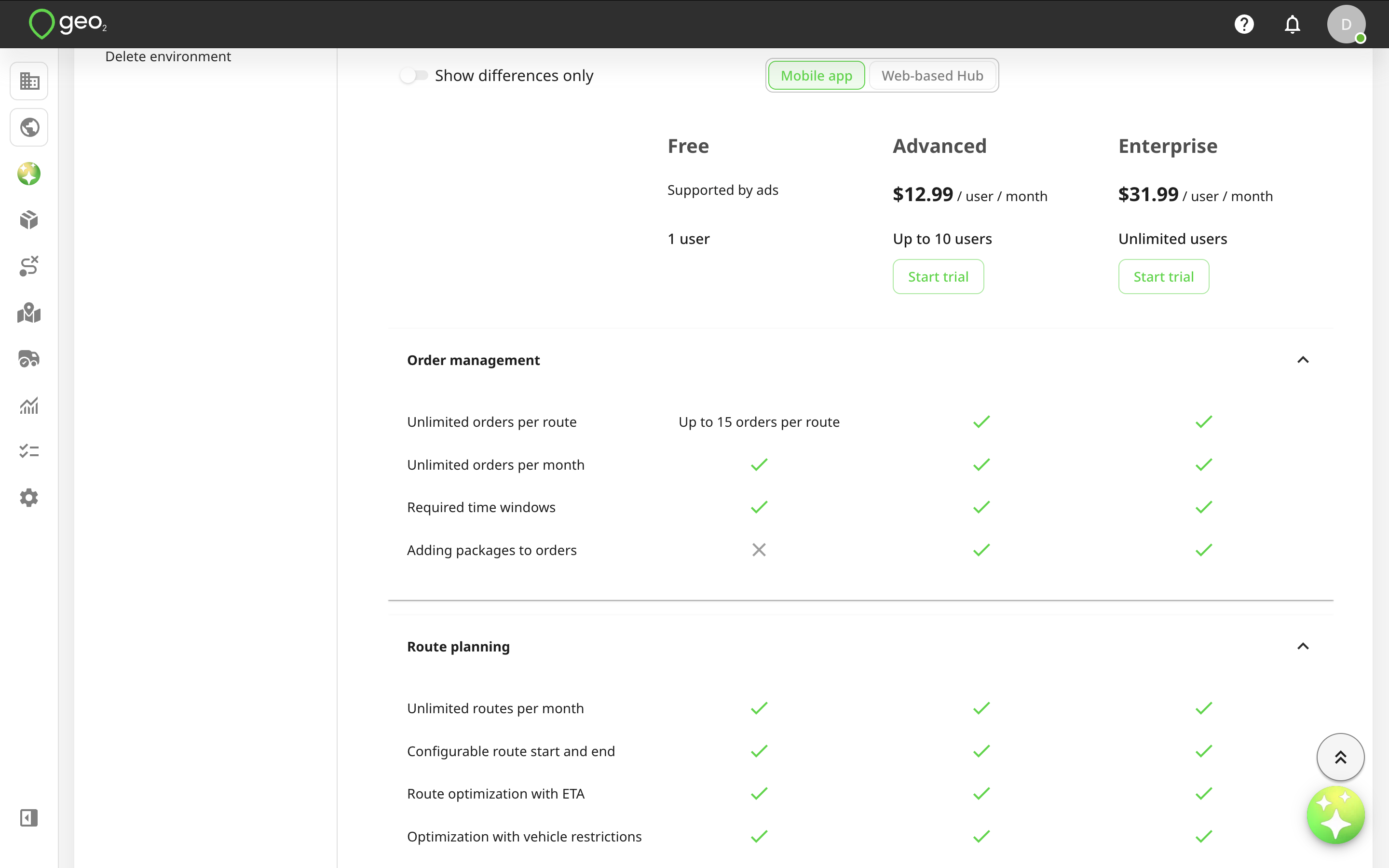
Task: Open the help question mark icon
Action: 1244,24
